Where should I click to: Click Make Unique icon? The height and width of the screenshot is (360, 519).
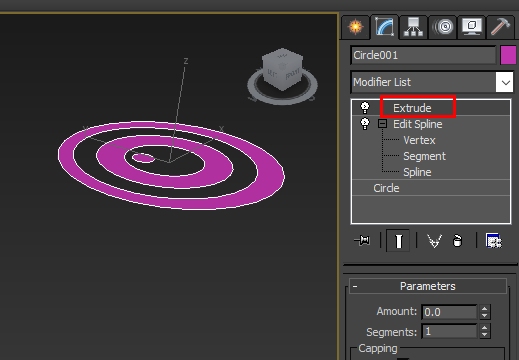click(x=434, y=241)
